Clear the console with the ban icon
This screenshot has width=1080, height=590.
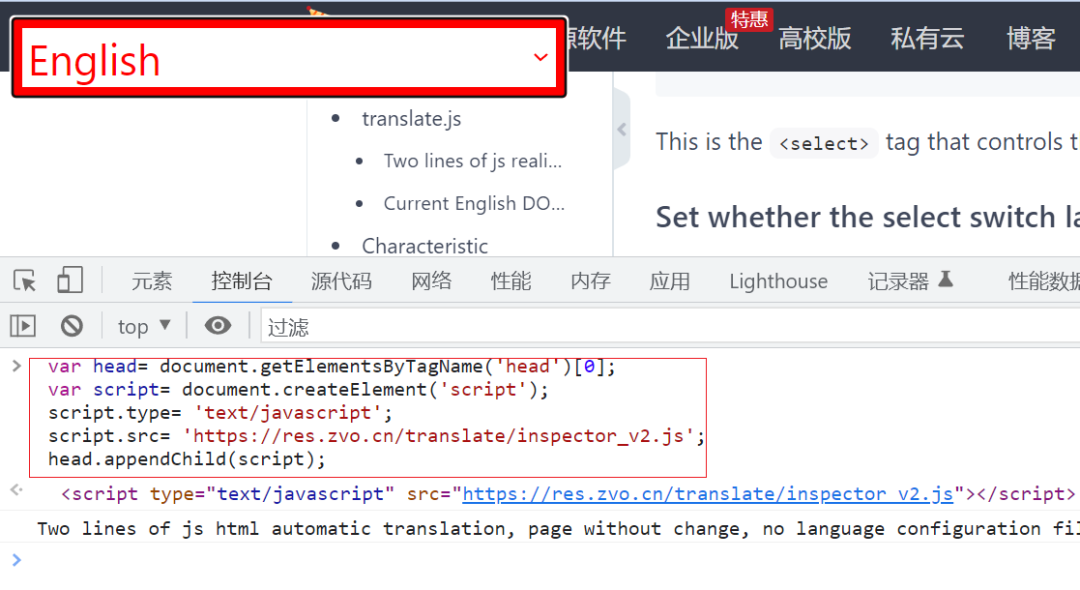[72, 326]
